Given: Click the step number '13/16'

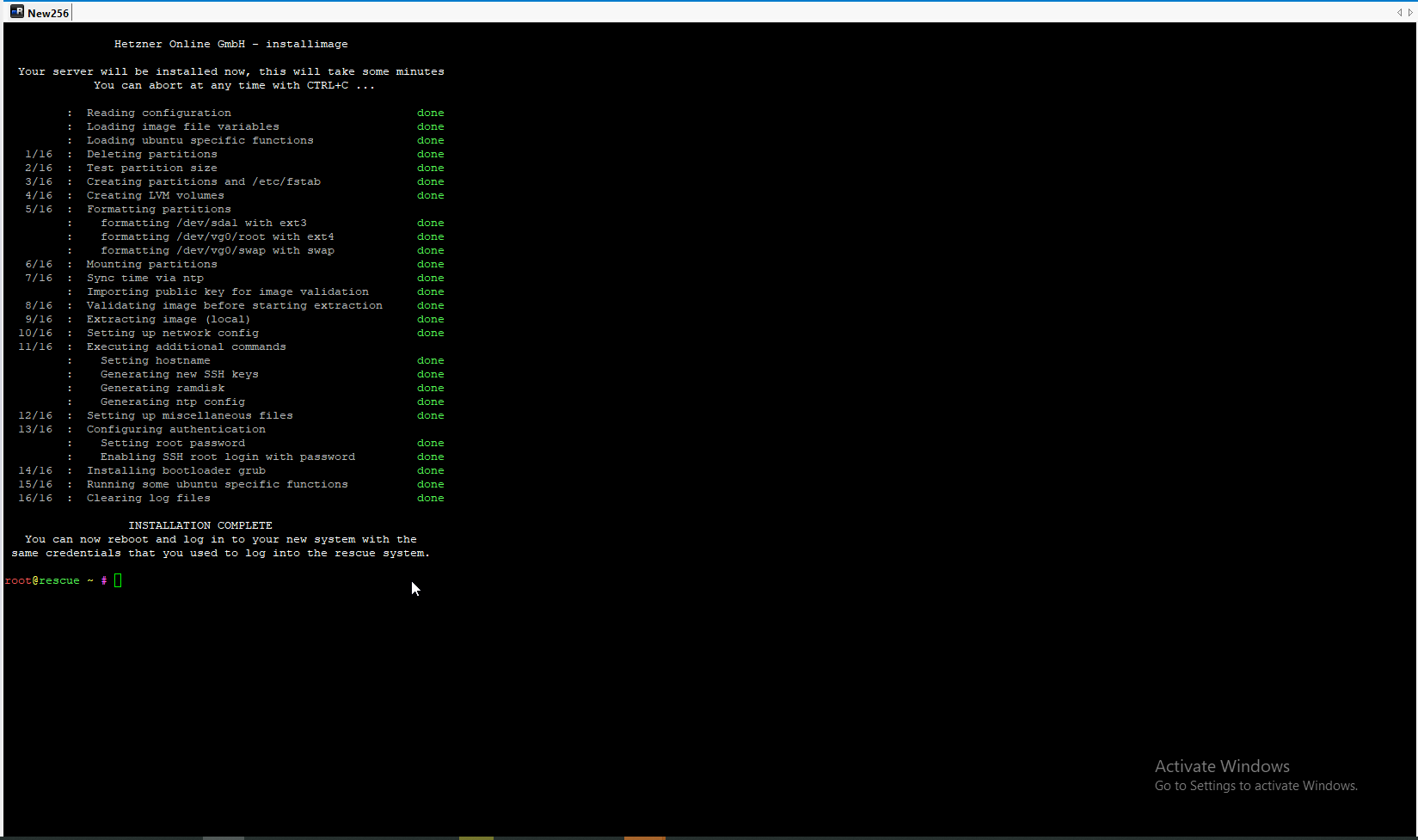Looking at the screenshot, I should [x=35, y=429].
